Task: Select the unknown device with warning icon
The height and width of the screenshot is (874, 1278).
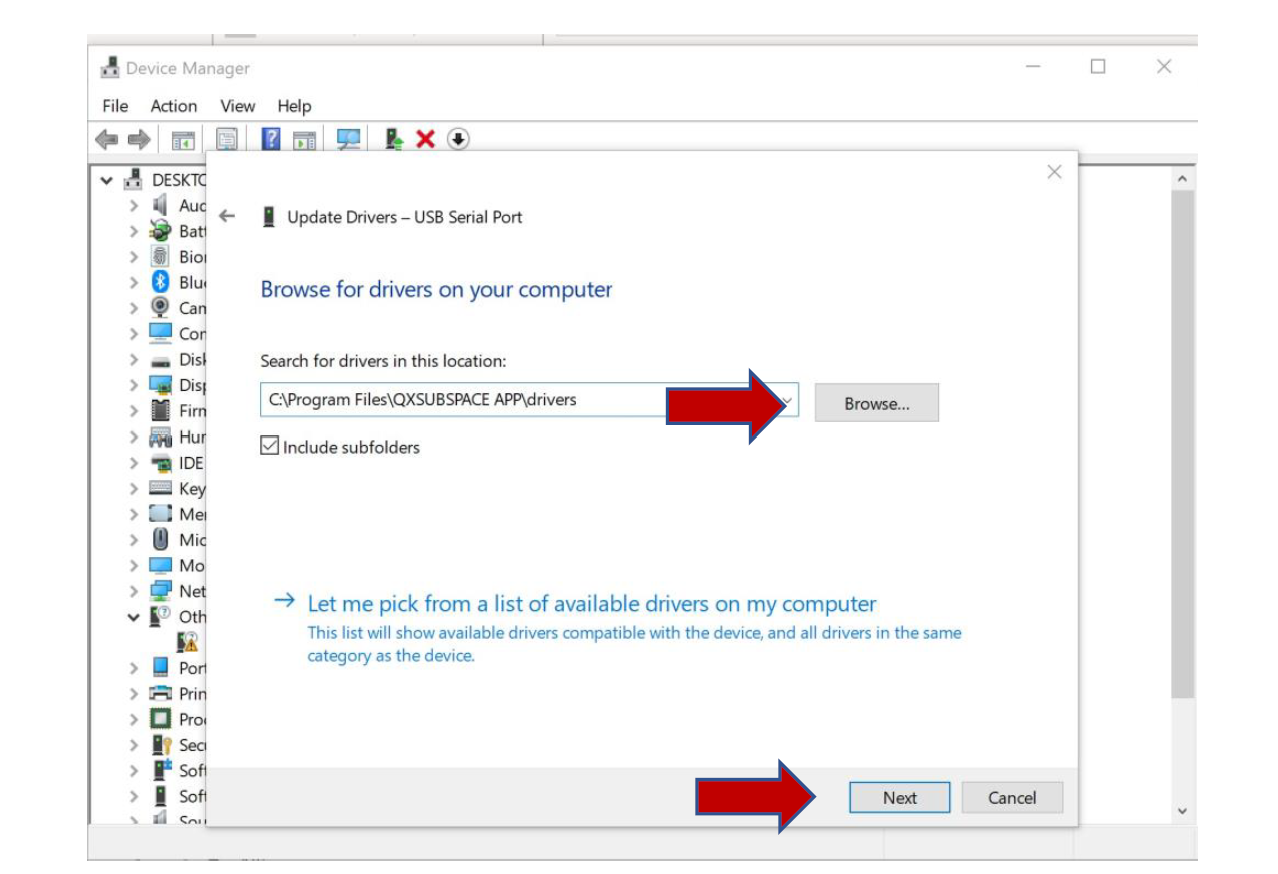Action: point(187,642)
